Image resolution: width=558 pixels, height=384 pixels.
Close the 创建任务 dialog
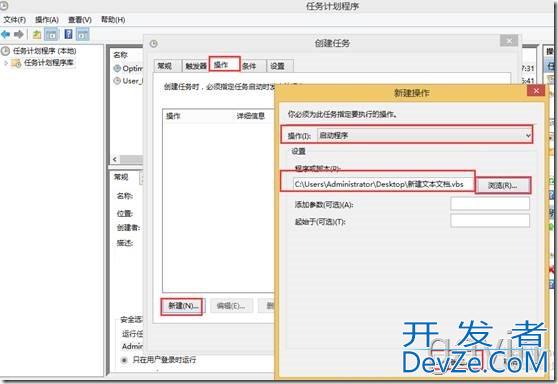point(509,41)
